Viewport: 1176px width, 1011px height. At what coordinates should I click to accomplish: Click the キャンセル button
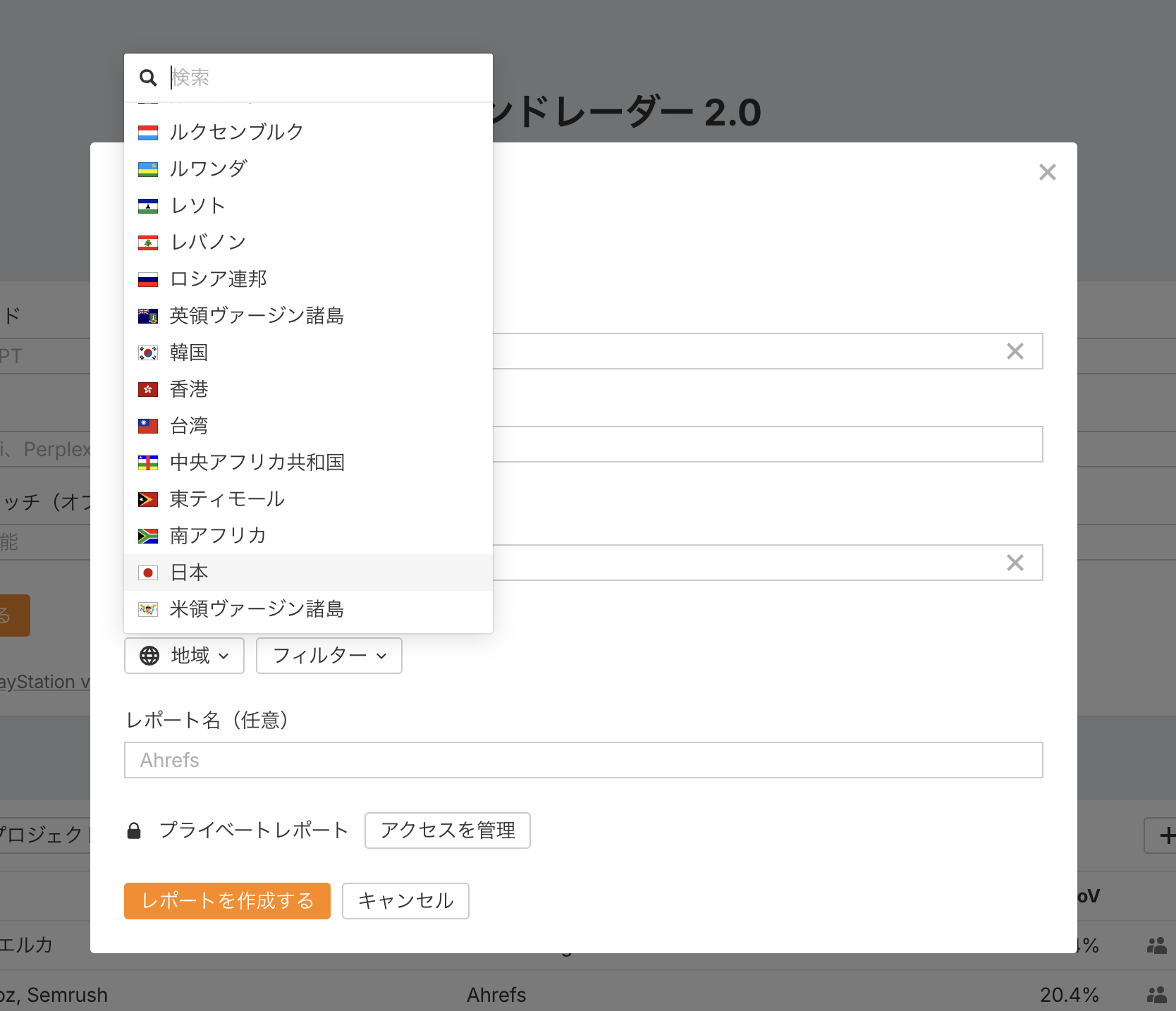(405, 901)
